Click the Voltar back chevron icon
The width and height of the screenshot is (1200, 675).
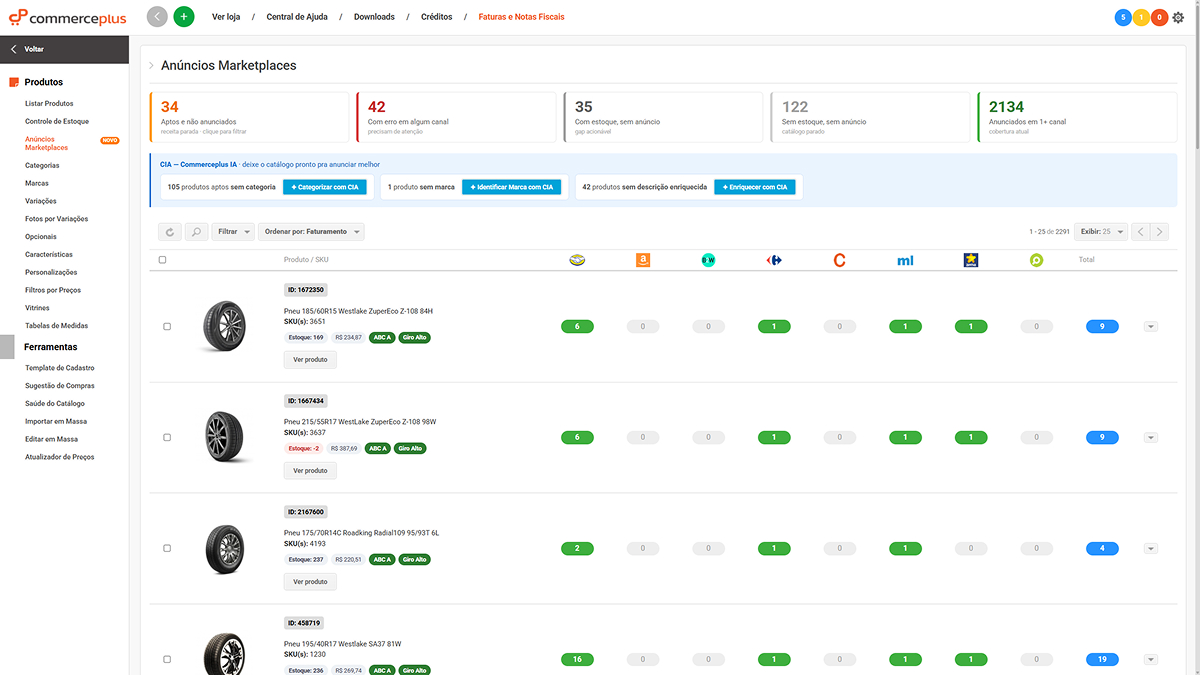(x=14, y=49)
